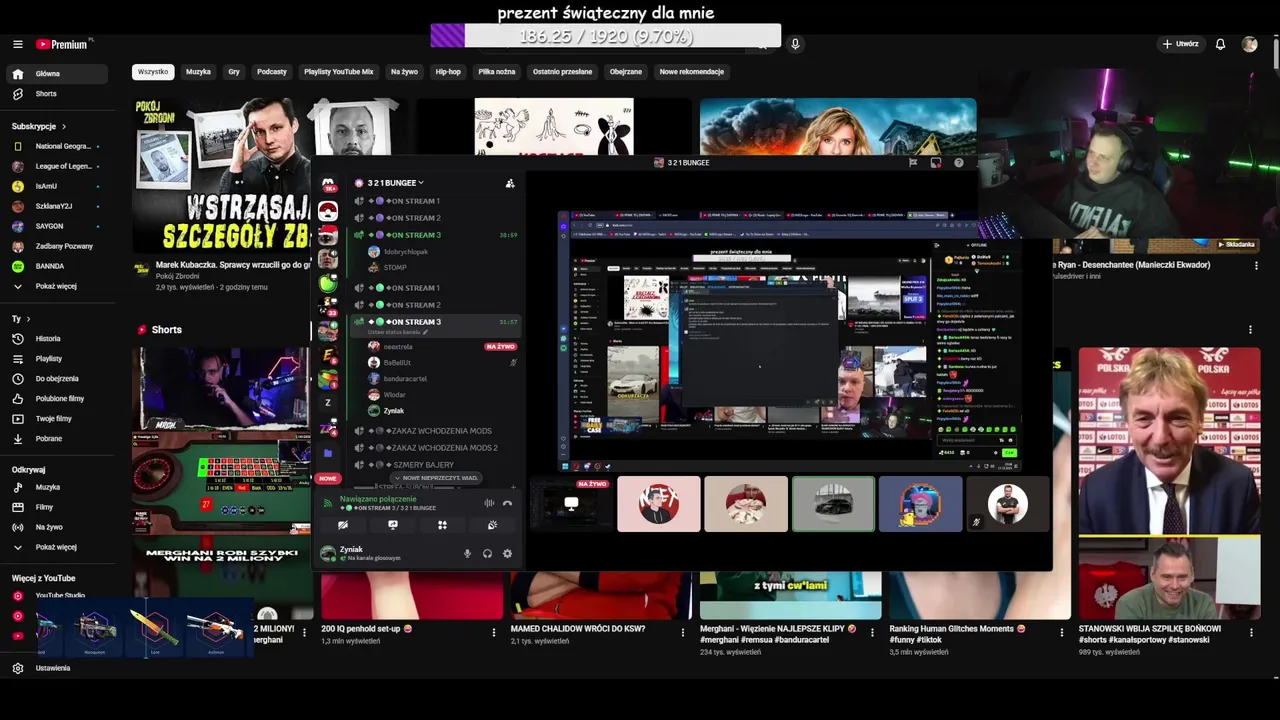Image resolution: width=1280 pixels, height=720 pixels.
Task: Go to Główna in YouTube sidebar
Action: tap(59, 74)
